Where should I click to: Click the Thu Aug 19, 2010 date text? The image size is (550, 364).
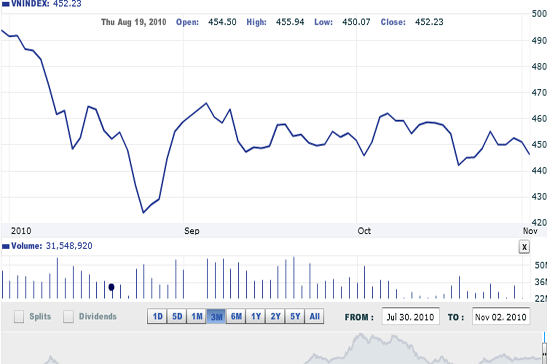click(x=134, y=22)
